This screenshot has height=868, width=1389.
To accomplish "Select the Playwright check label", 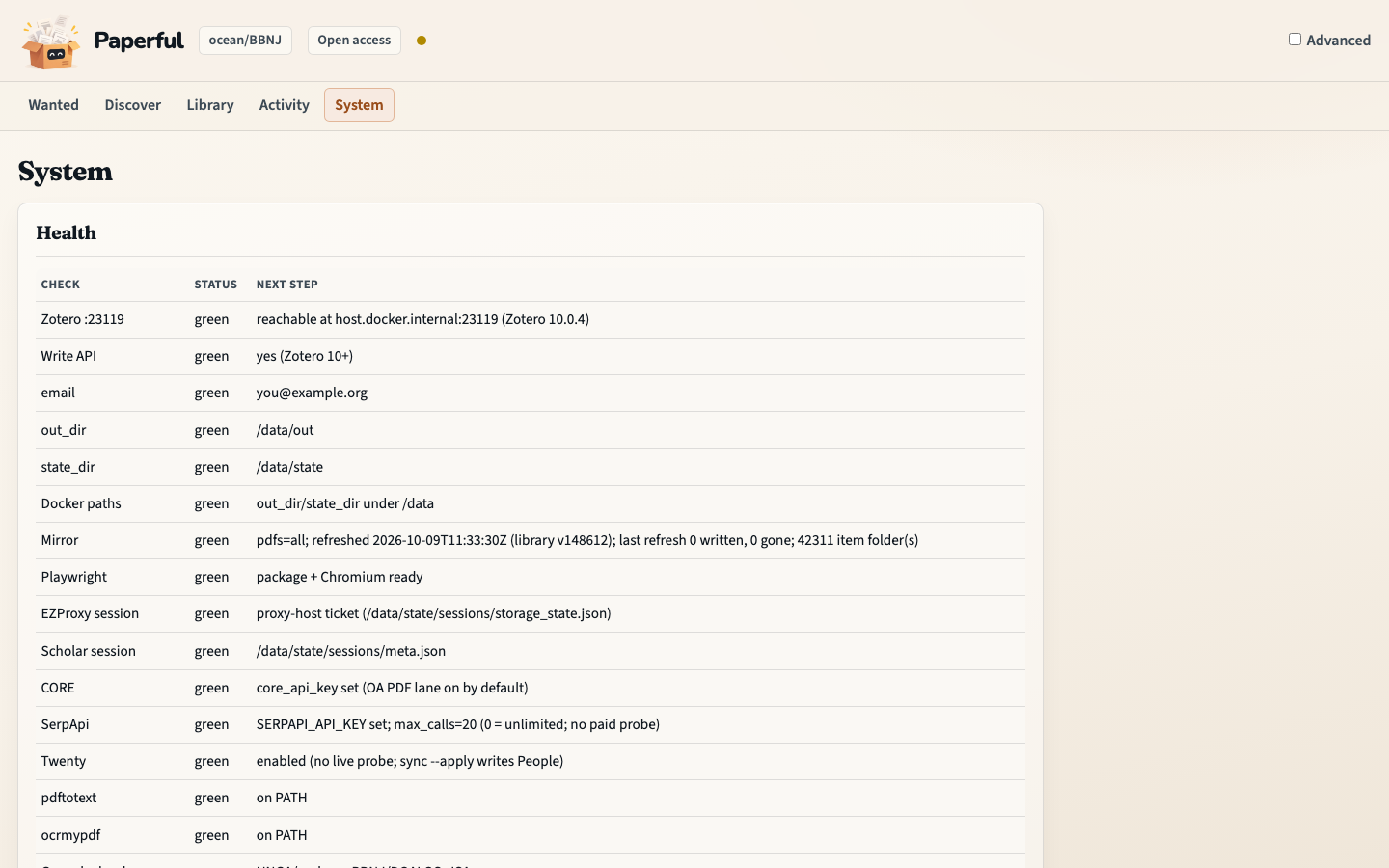I will pyautogui.click(x=74, y=577).
